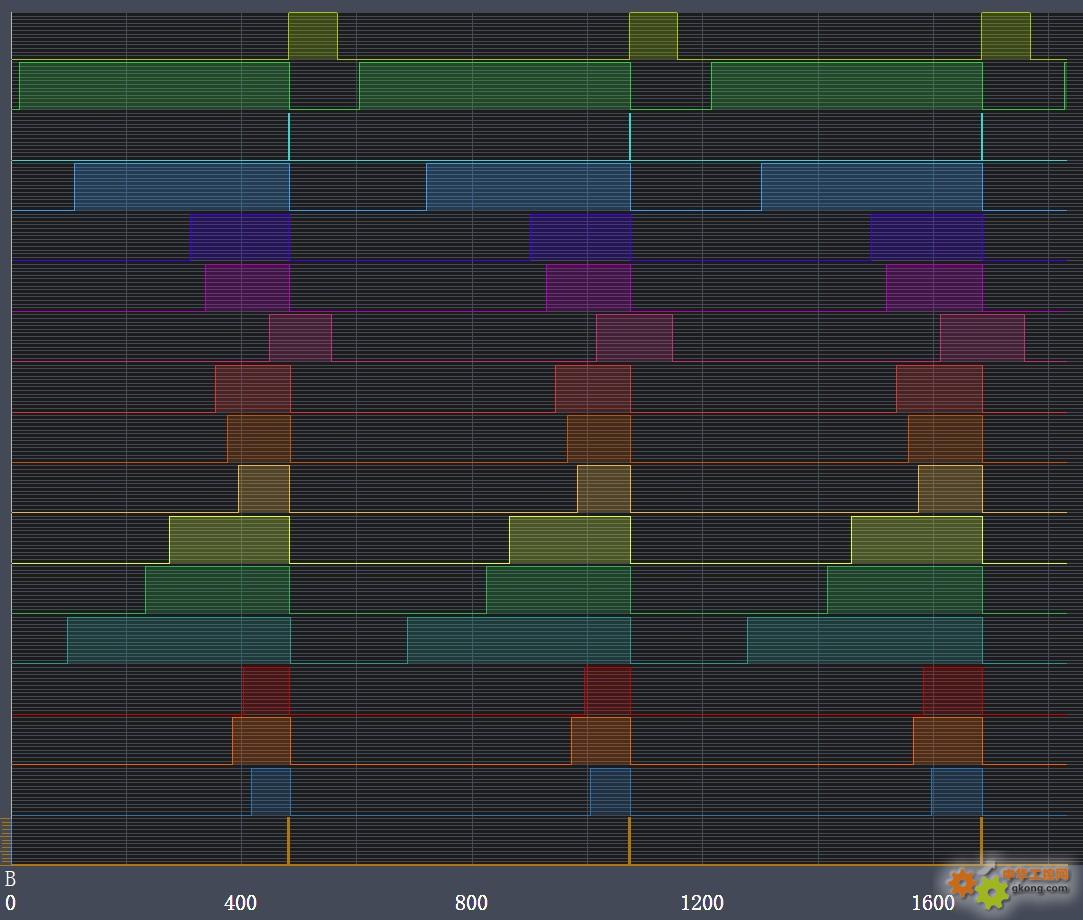
Task: Click the orange gear icon in the watermark
Action: 963,882
